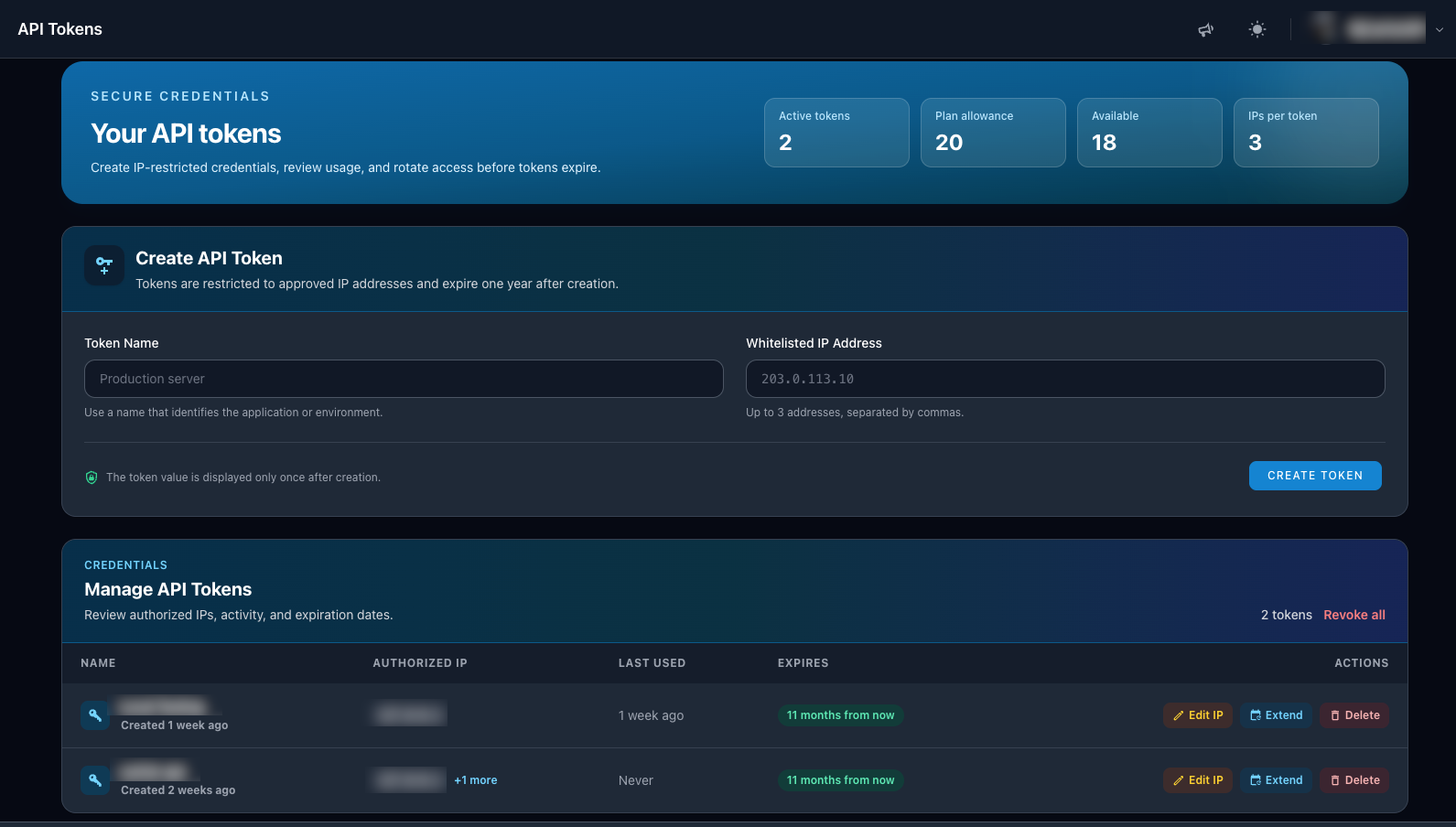Click the CREDENTIALS section label
This screenshot has height=827, width=1456.
(125, 565)
